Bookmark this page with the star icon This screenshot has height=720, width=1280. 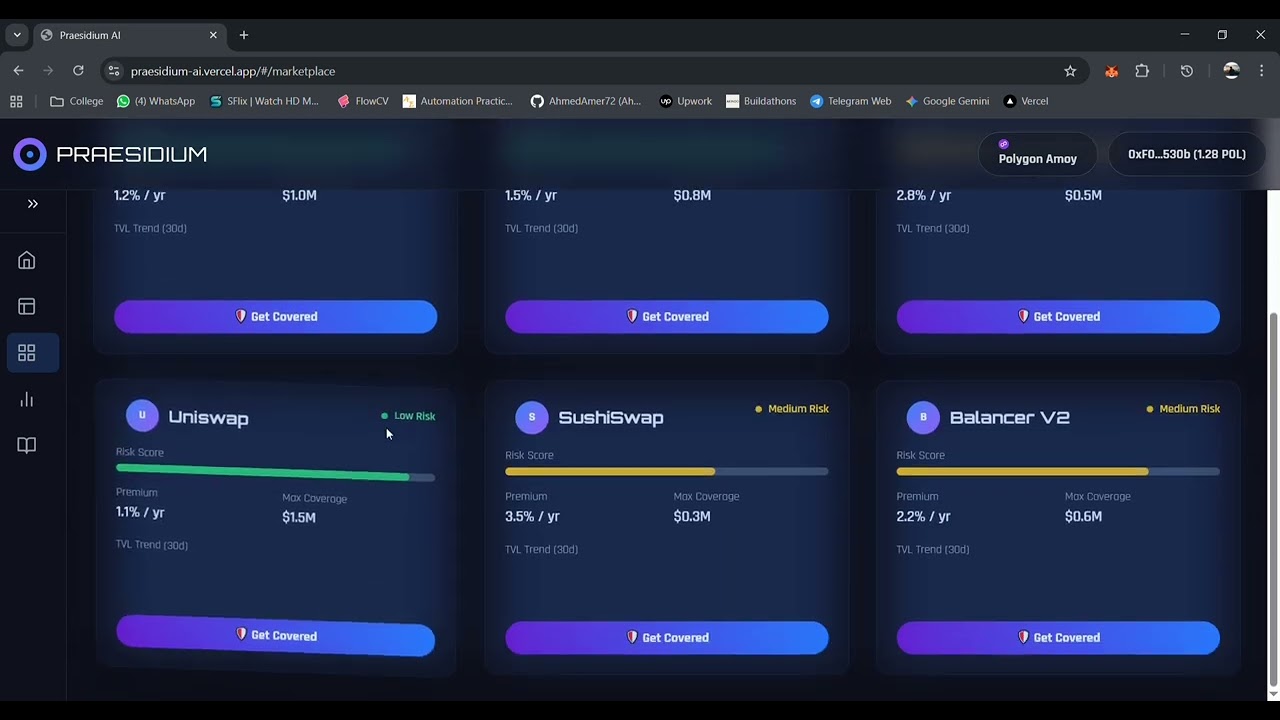pos(1070,71)
